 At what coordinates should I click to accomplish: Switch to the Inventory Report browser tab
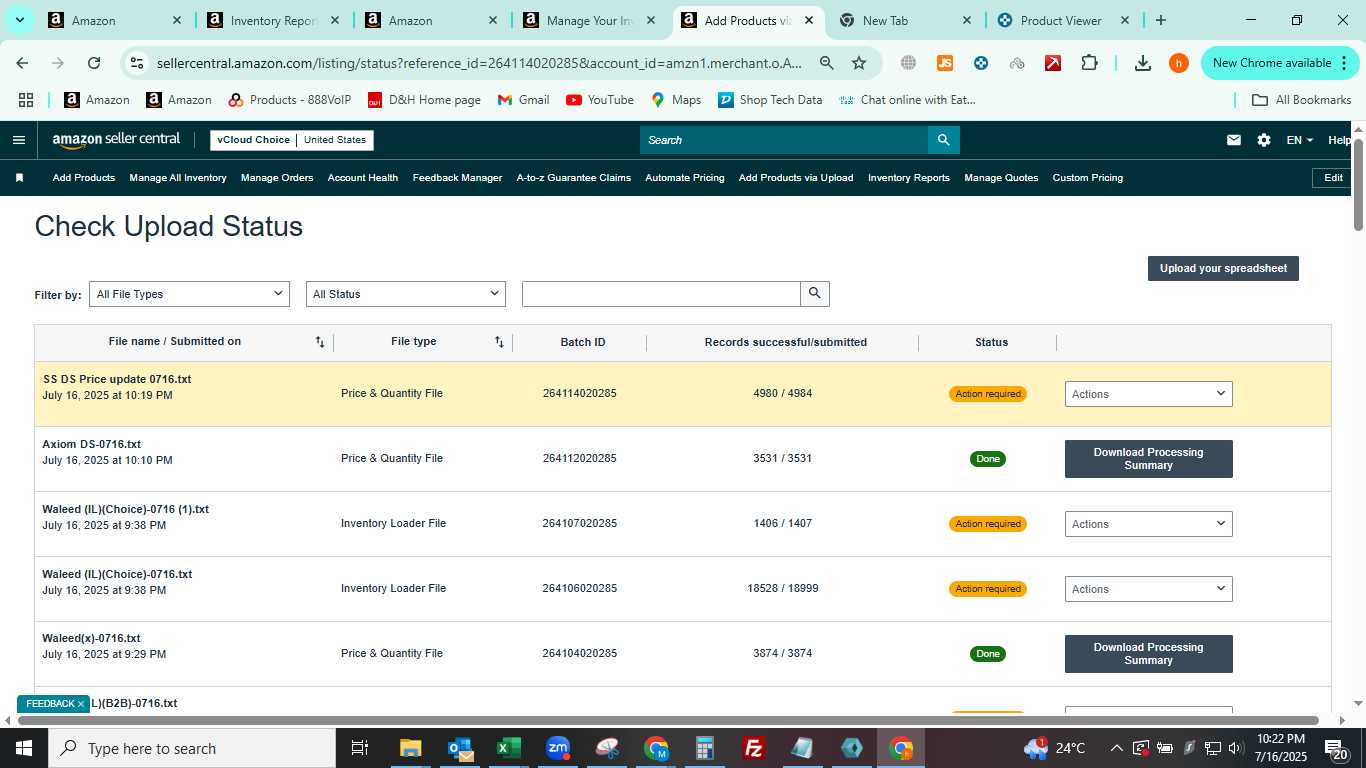(x=273, y=20)
